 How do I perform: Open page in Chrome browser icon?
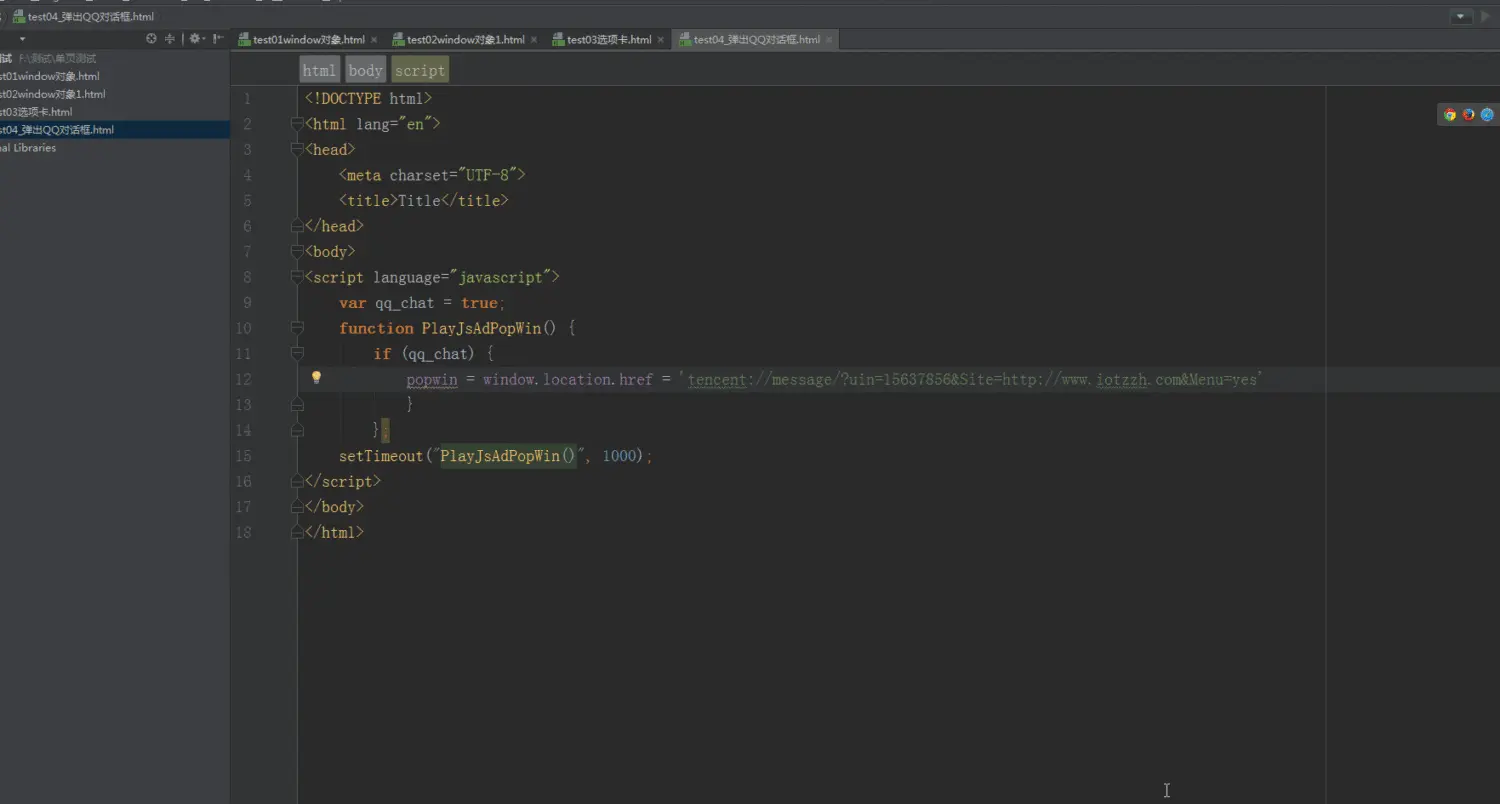pyautogui.click(x=1449, y=115)
